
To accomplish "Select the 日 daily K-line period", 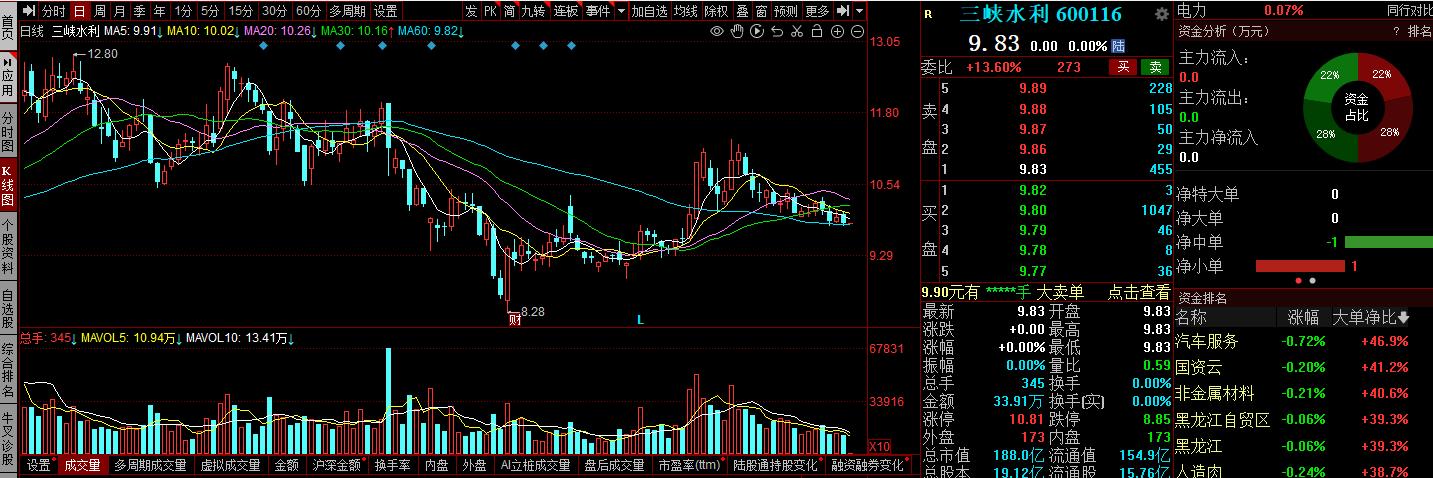I will point(79,11).
